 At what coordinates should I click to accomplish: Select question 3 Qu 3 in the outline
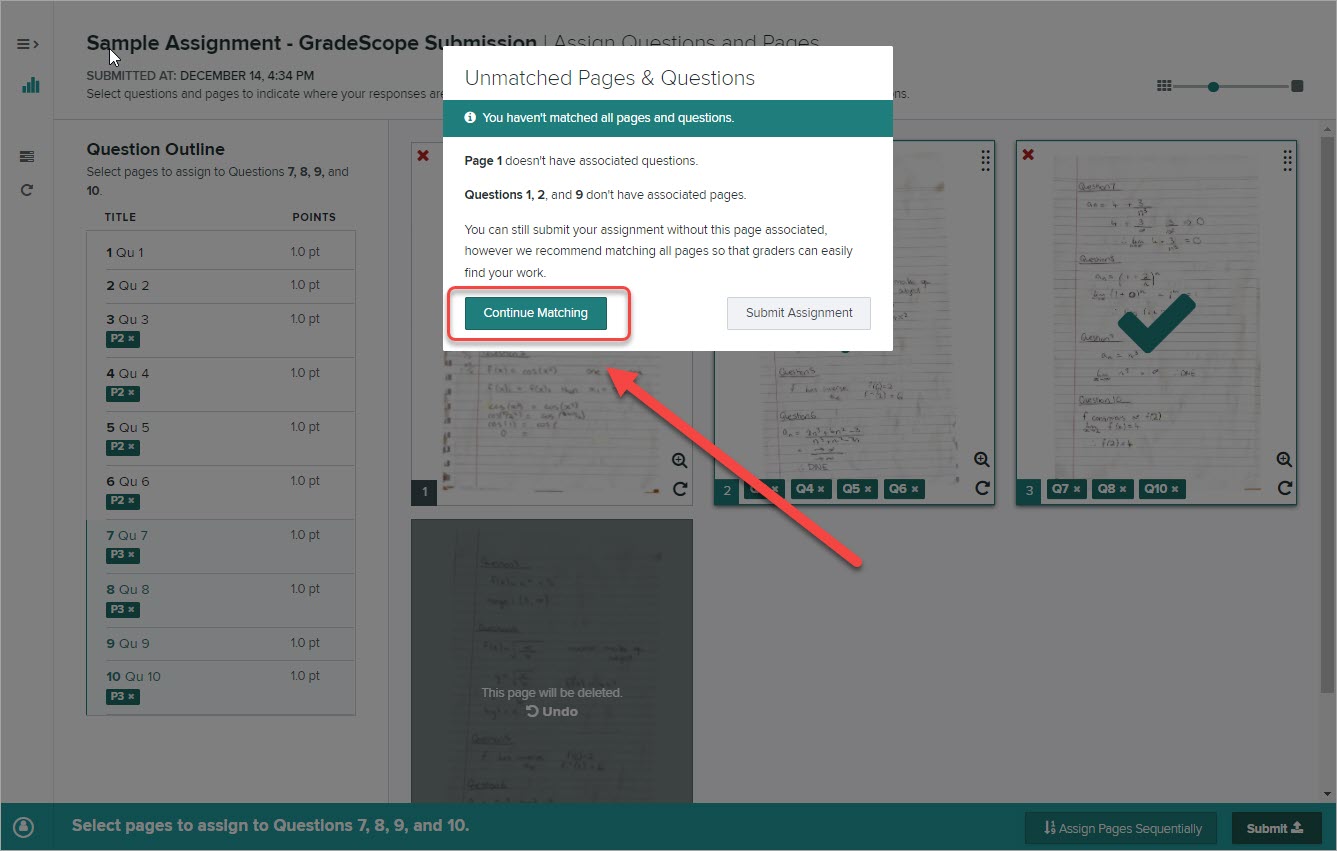click(221, 330)
